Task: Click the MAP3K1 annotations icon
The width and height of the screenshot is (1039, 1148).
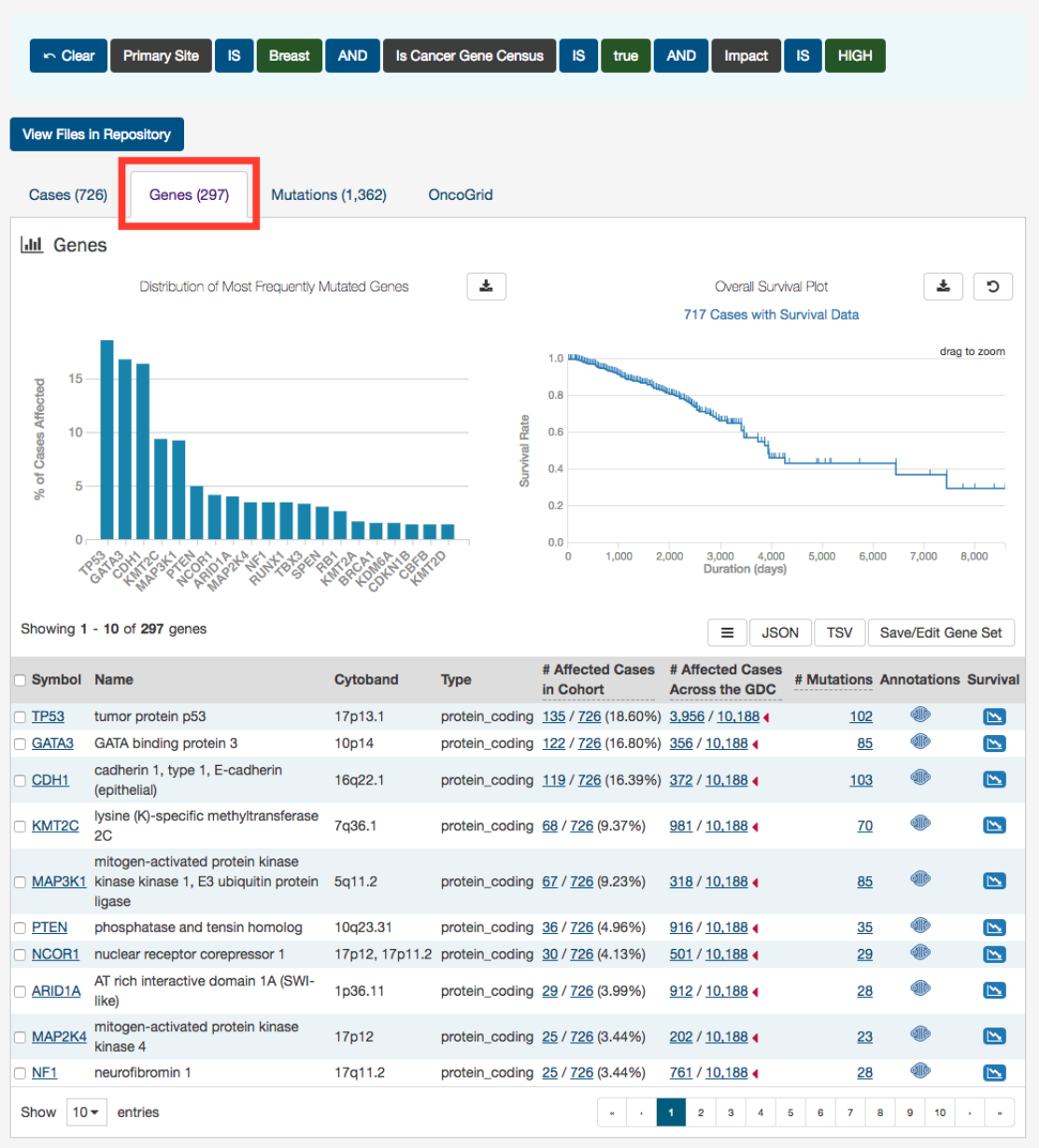Action: pyautogui.click(x=920, y=878)
